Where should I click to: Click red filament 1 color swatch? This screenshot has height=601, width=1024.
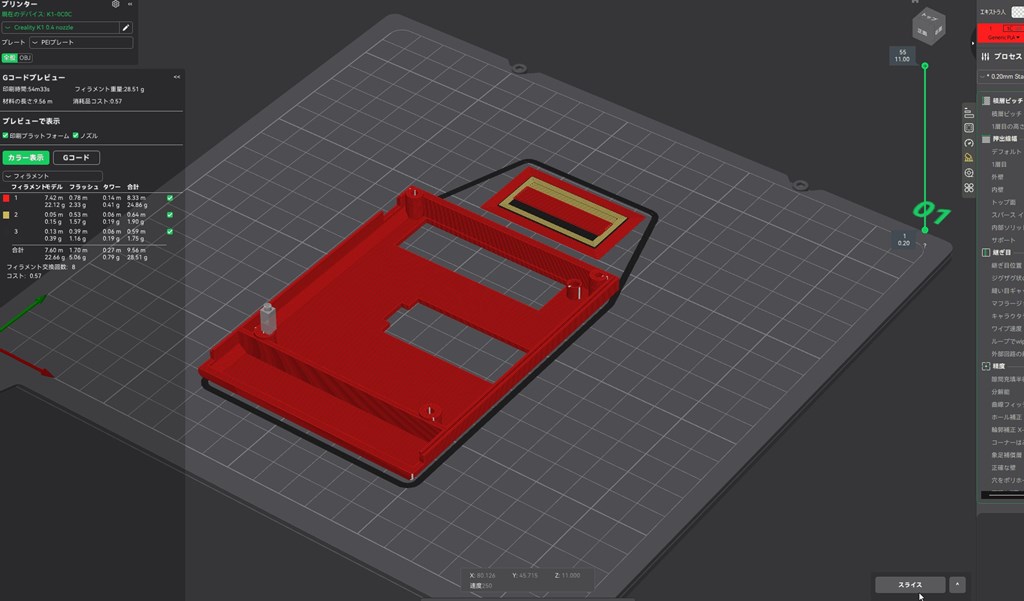tap(7, 198)
